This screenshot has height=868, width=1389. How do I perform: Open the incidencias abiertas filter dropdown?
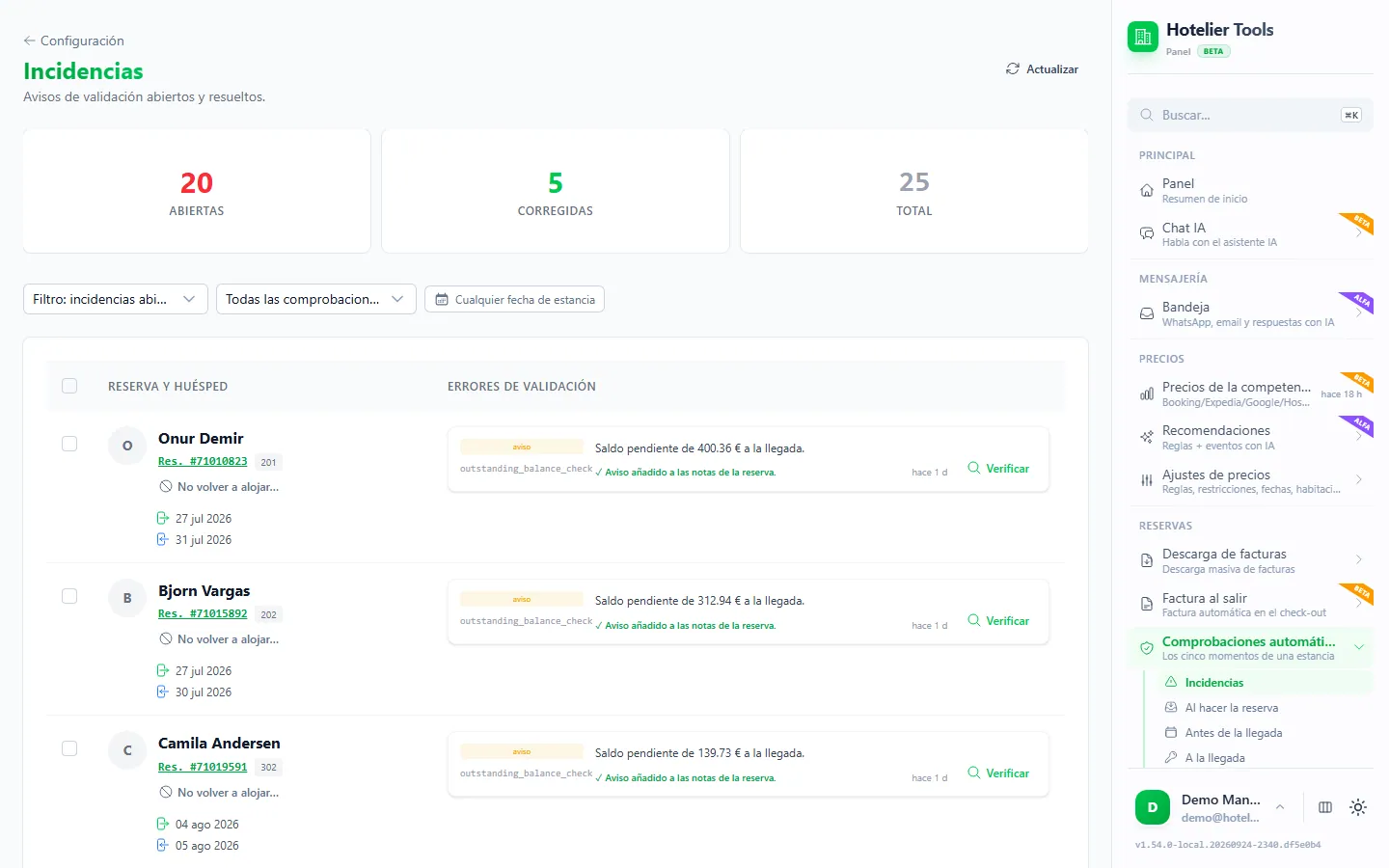[x=116, y=299]
